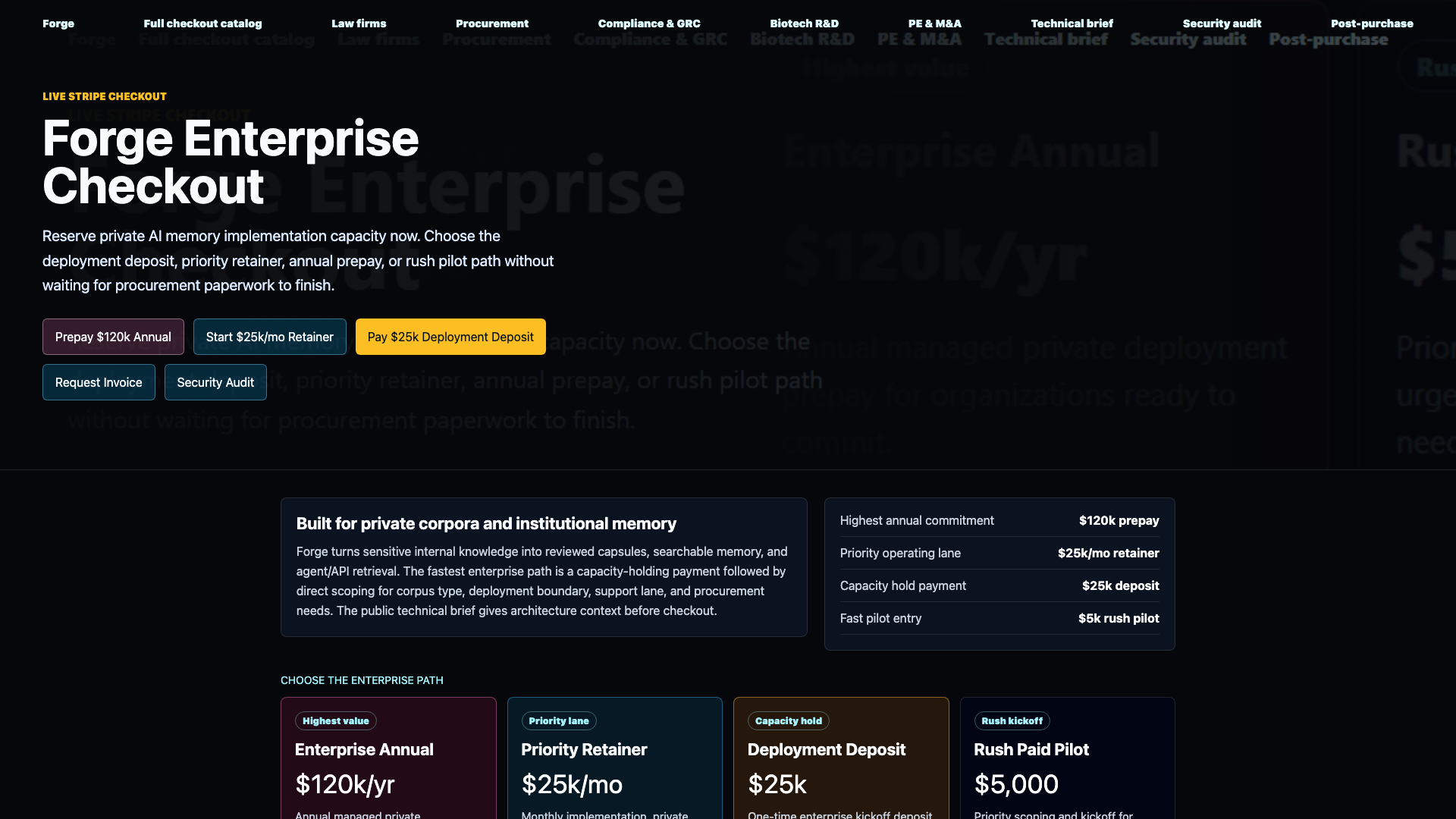The image size is (1456, 819).
Task: Open Full checkout catalog nav link
Action: [x=202, y=24]
